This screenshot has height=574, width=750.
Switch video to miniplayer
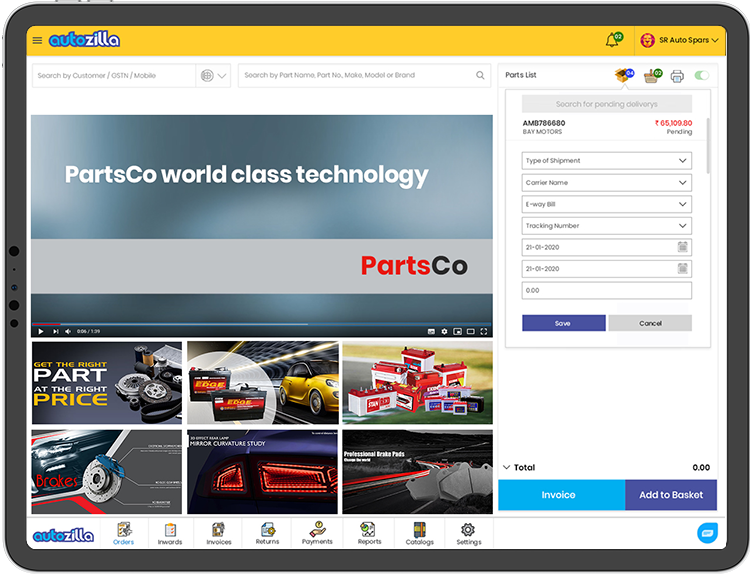457,331
